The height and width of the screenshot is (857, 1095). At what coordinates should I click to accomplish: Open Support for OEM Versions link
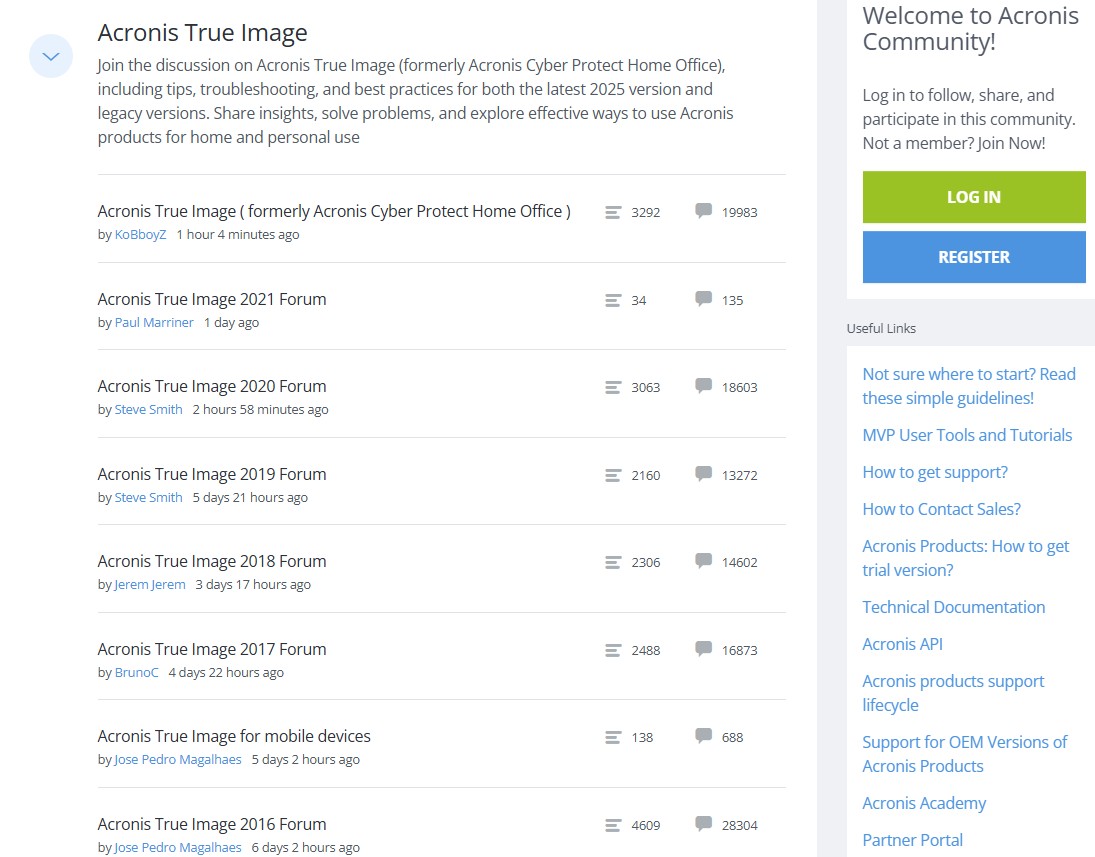coord(964,754)
